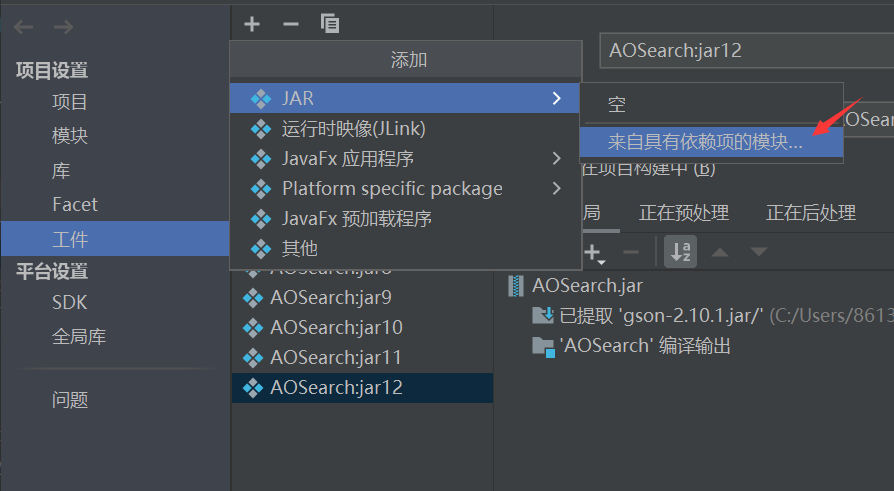Select the AOSearch:jar10 artifact

(336, 327)
